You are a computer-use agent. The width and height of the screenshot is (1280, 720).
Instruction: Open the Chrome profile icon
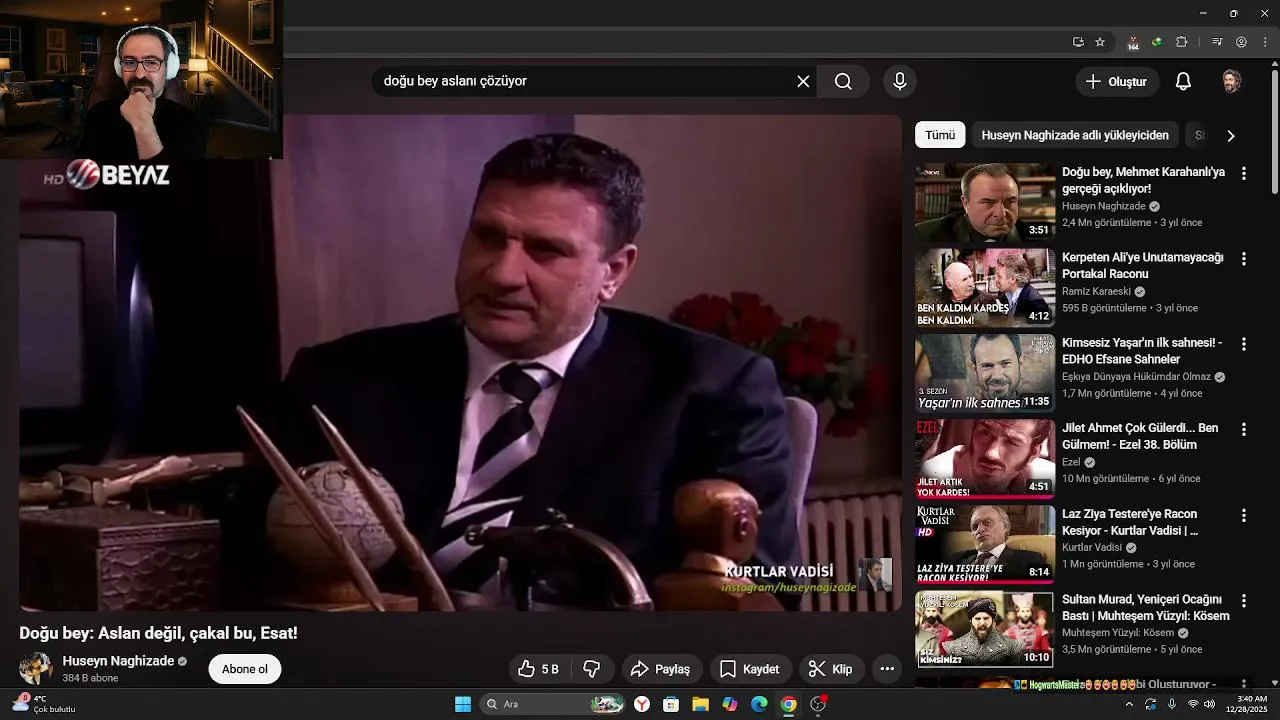pos(1241,42)
